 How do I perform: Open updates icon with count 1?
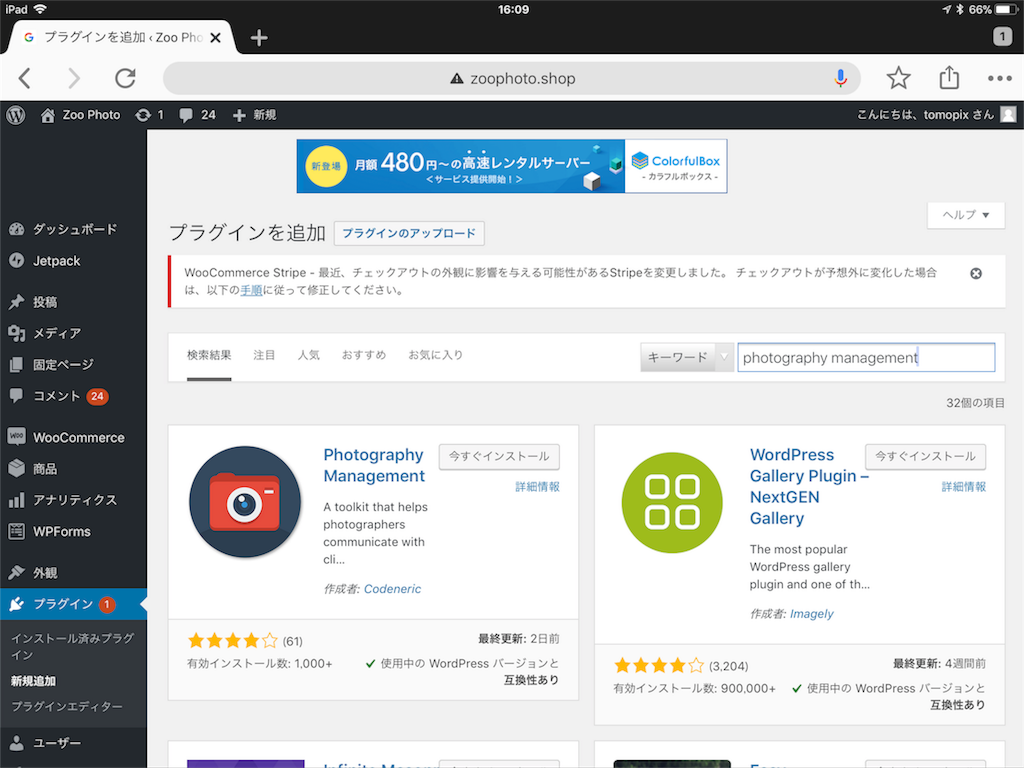[150, 115]
